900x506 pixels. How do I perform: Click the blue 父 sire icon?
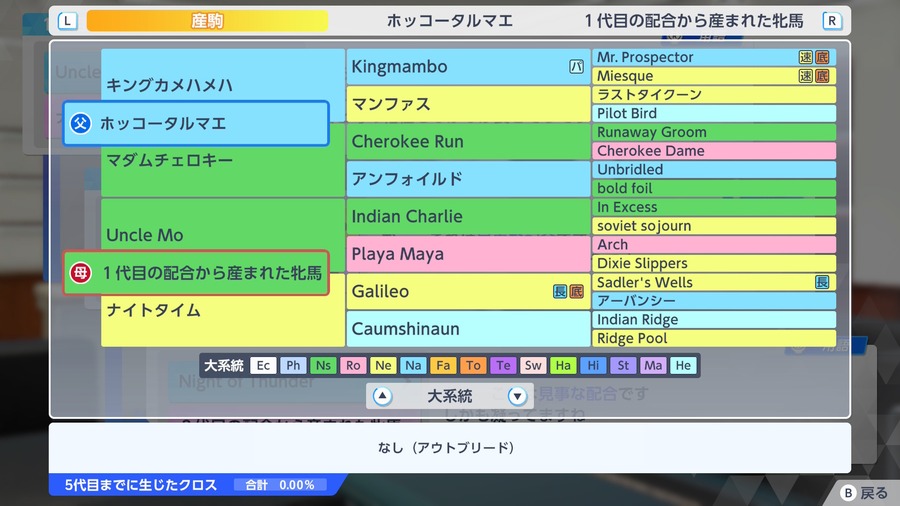81,123
